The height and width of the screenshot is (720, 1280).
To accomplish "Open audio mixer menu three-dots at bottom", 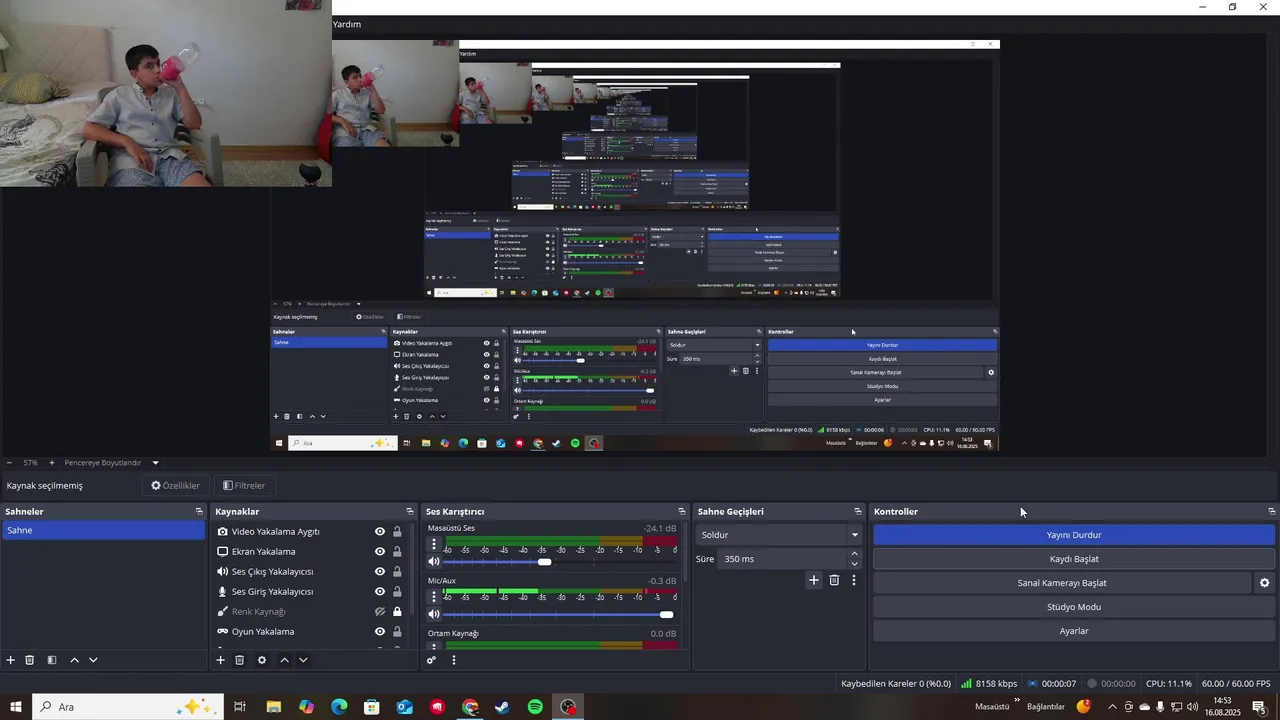I will (x=454, y=660).
